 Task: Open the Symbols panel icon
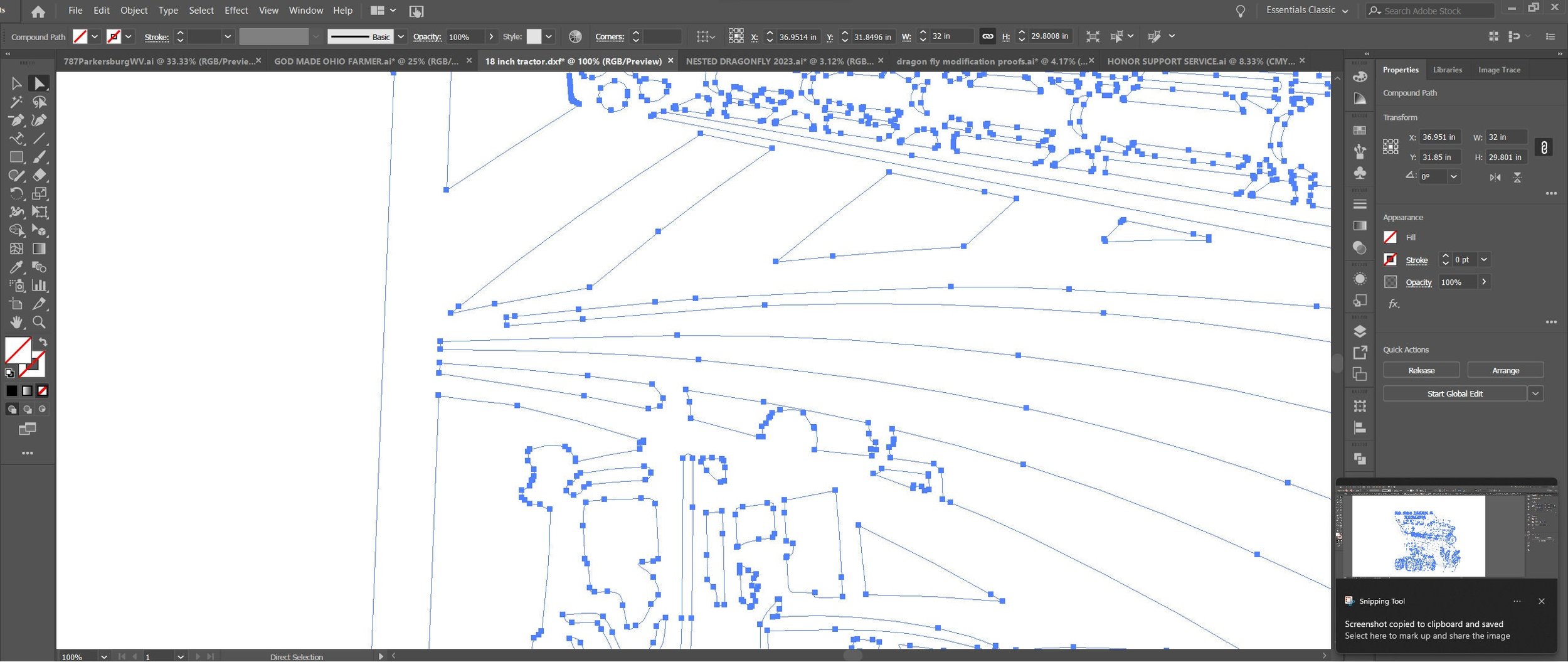click(x=1359, y=173)
